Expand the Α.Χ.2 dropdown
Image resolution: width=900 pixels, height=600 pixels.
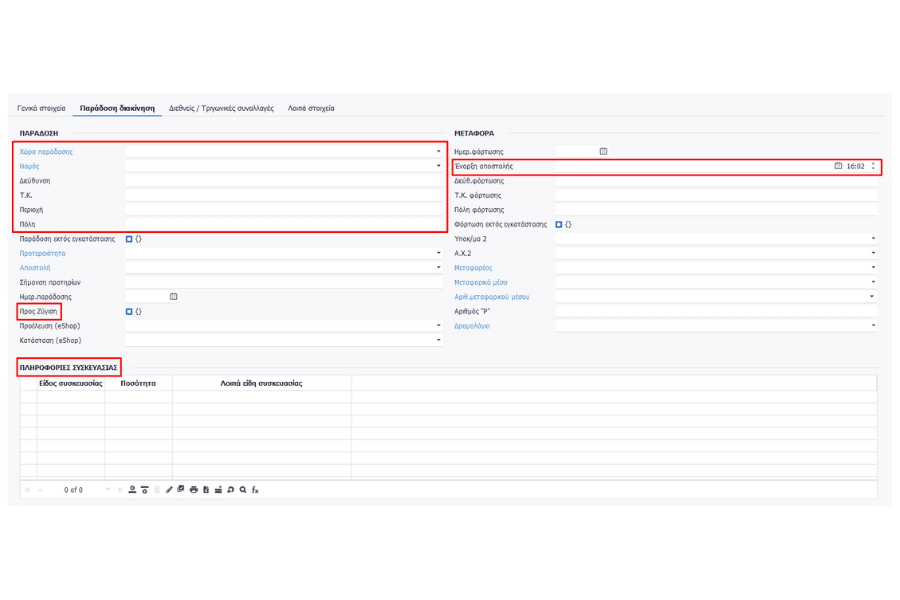click(873, 253)
